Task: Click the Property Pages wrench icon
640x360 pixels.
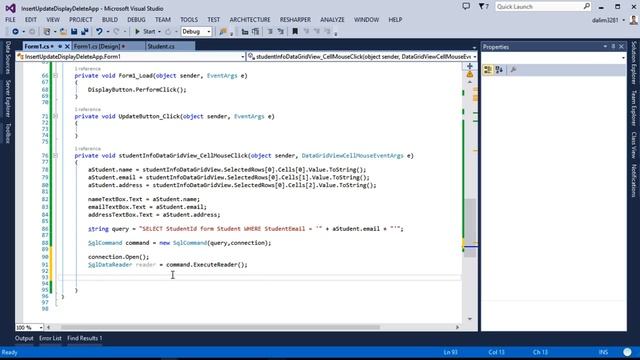Action: tap(513, 70)
